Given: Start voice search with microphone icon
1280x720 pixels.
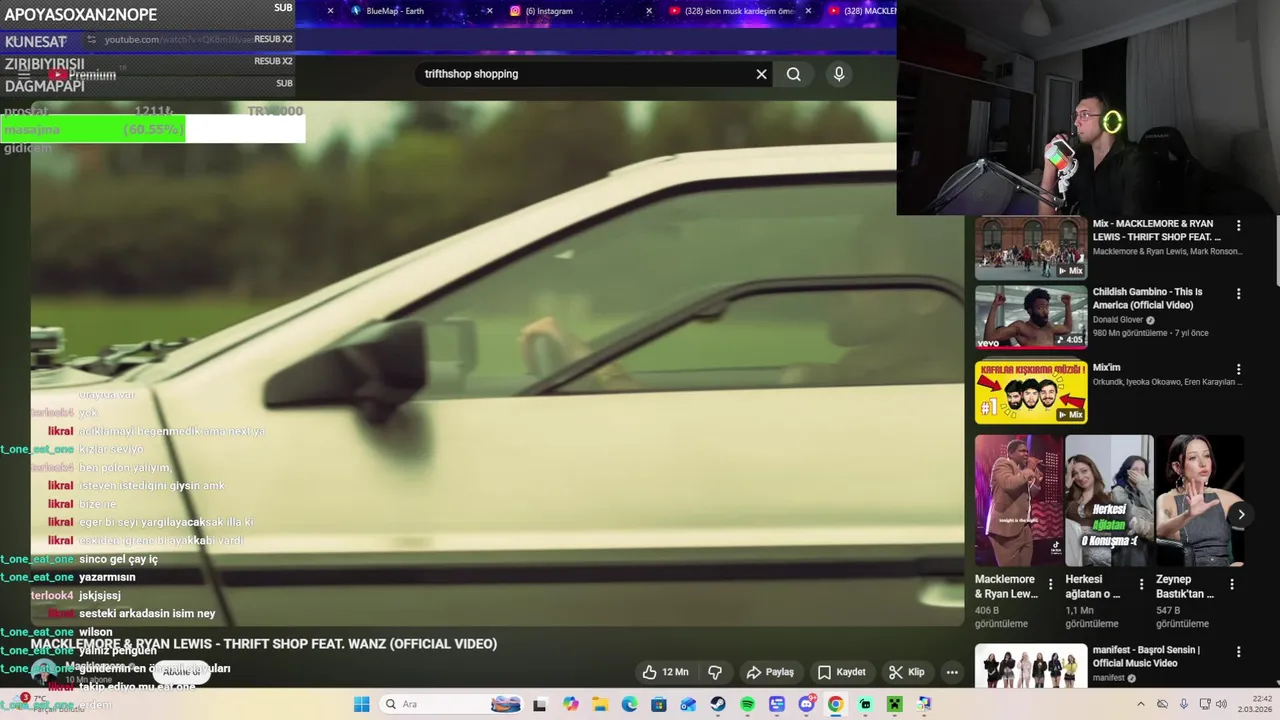Looking at the screenshot, I should (x=839, y=74).
